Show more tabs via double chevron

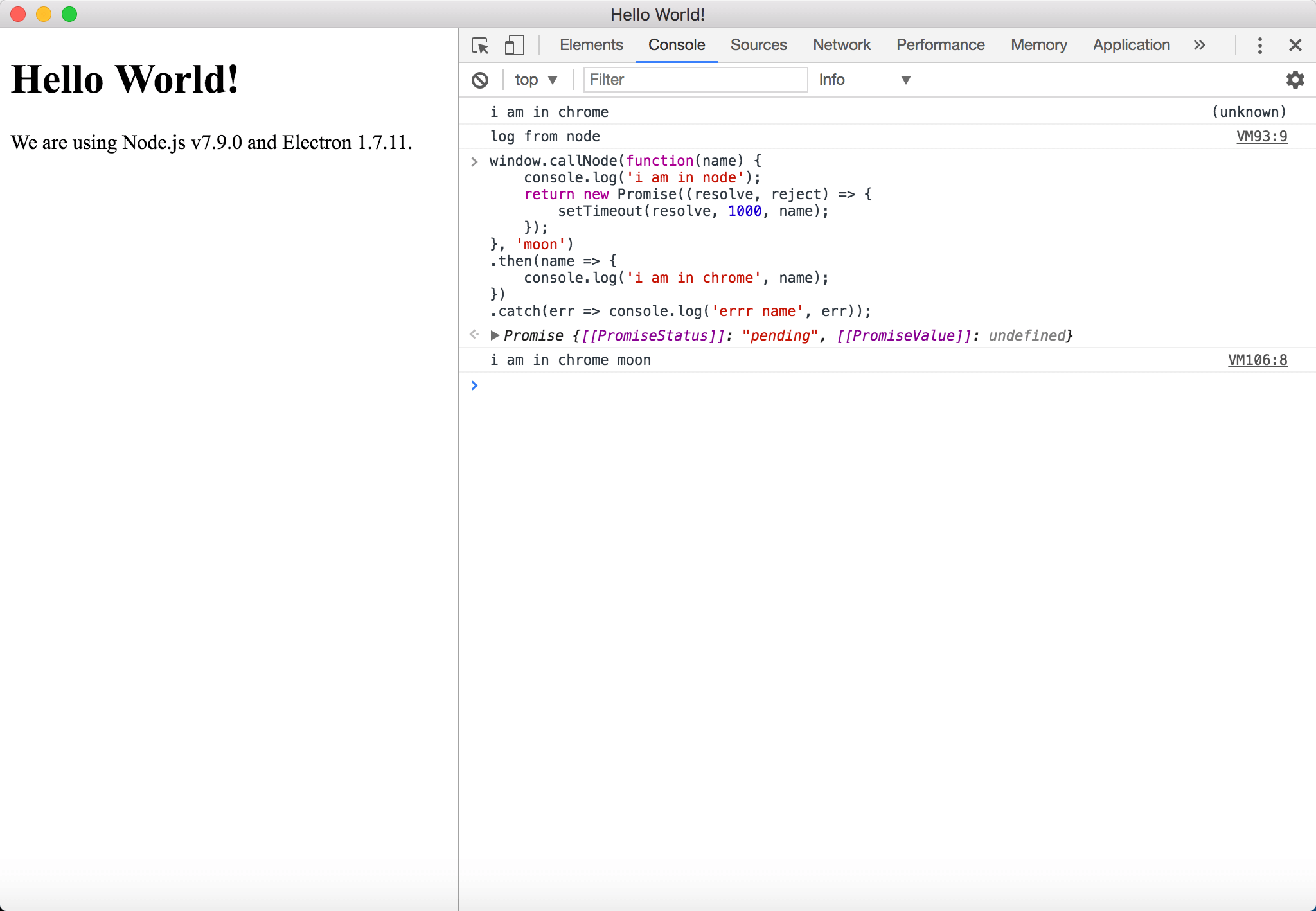1199,46
